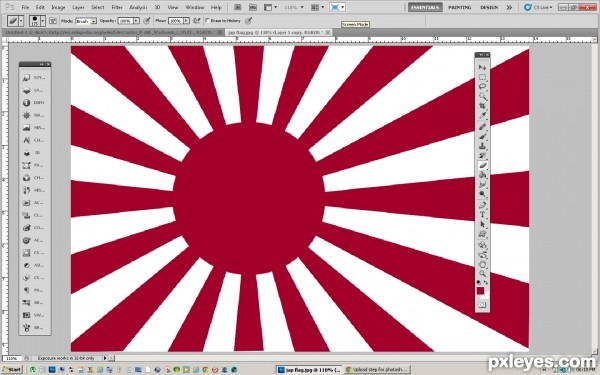This screenshot has height=375, width=600.
Task: Open the Help menu
Action: [216, 7]
